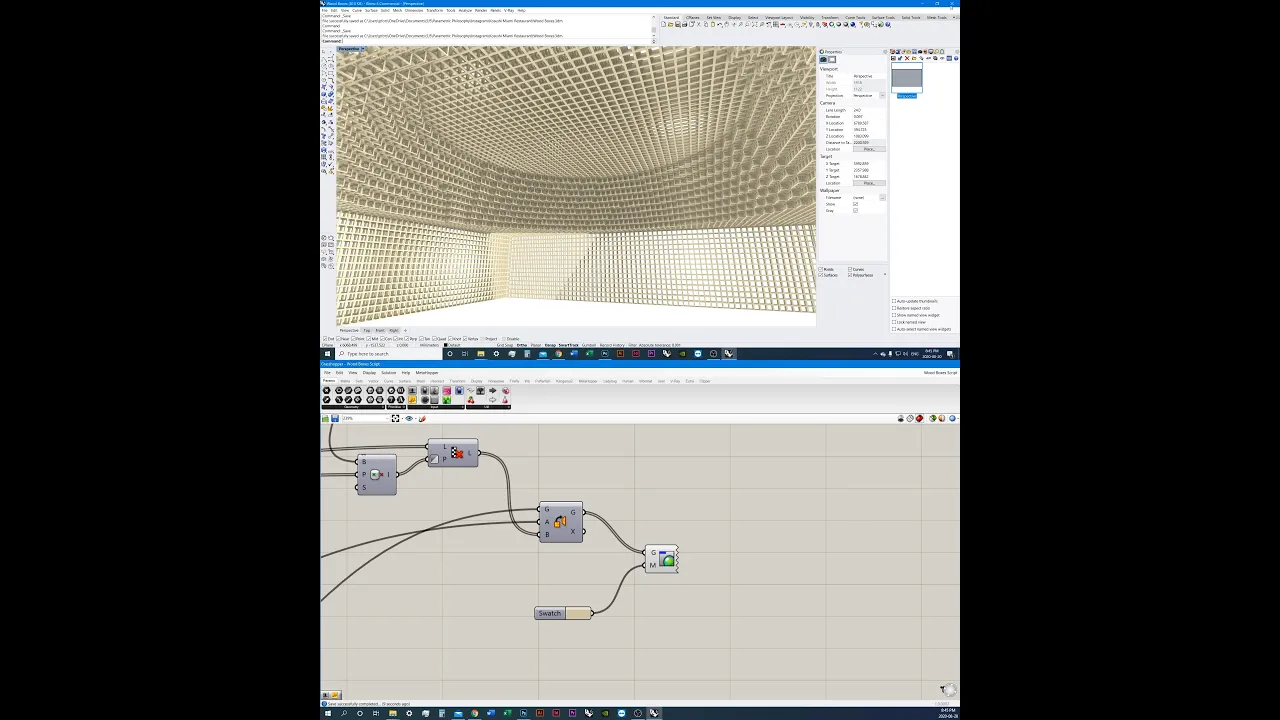
Task: Click the sketch brush icon in Grasshopper toolbar
Action: click(x=422, y=418)
